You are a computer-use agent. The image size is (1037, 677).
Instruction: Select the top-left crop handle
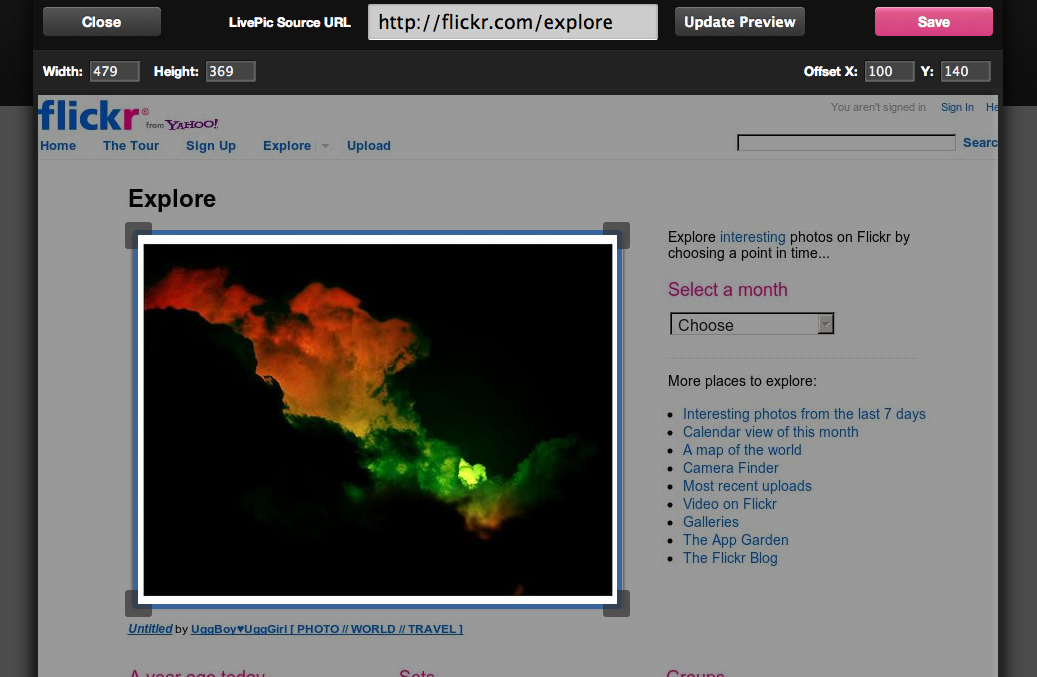click(x=138, y=234)
